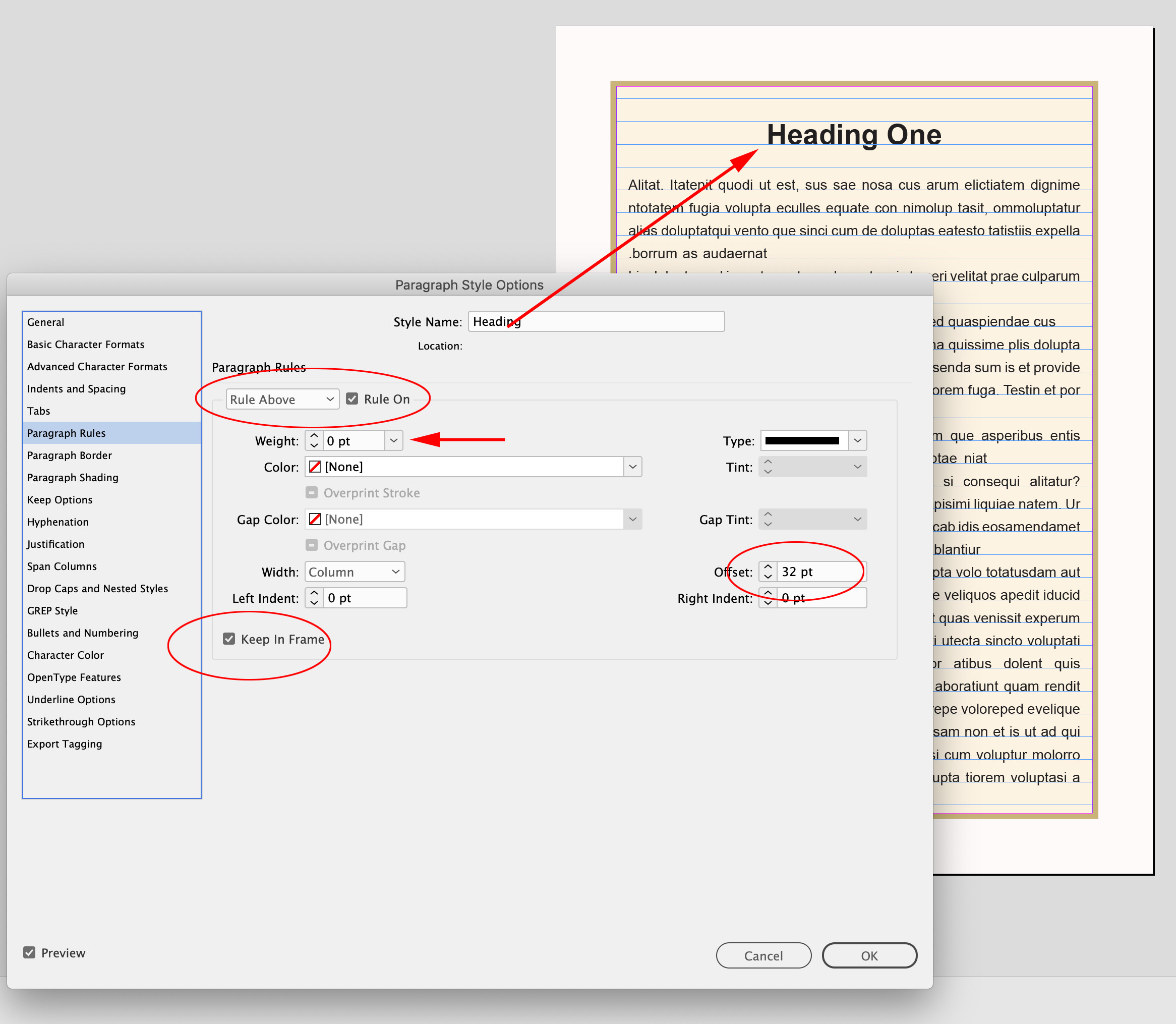Toggle the Keep In Frame checkbox
The width and height of the screenshot is (1176, 1024).
229,639
